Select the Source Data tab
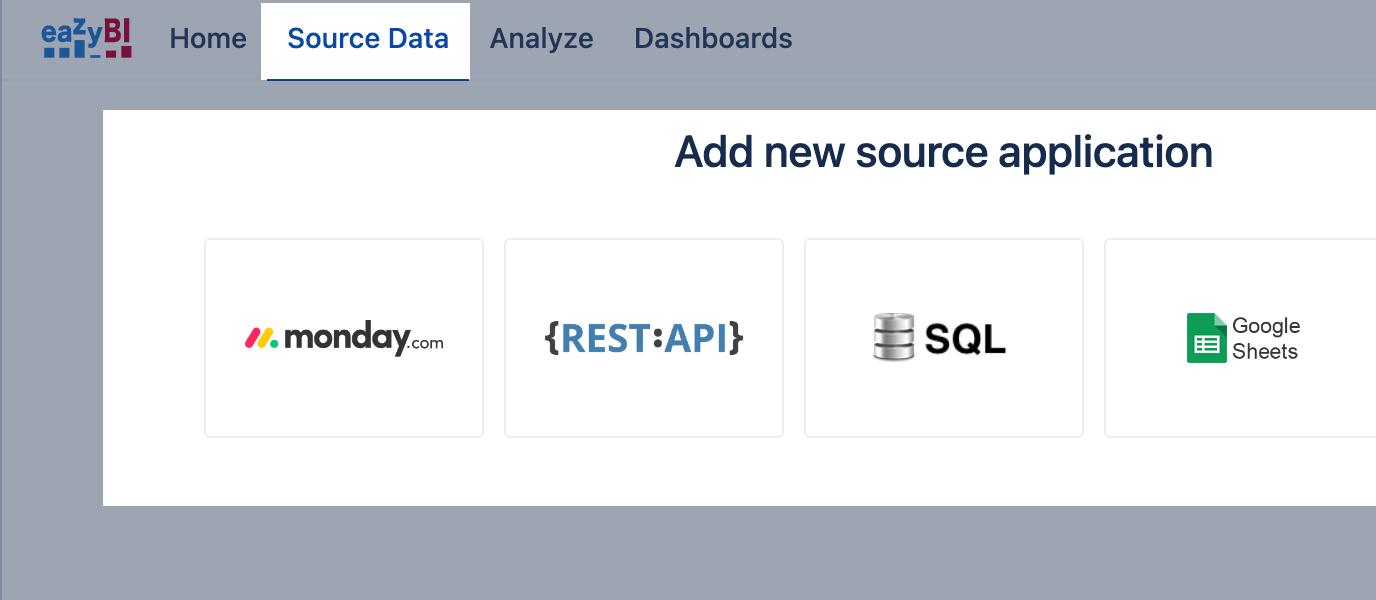The height and width of the screenshot is (600, 1376). (367, 39)
